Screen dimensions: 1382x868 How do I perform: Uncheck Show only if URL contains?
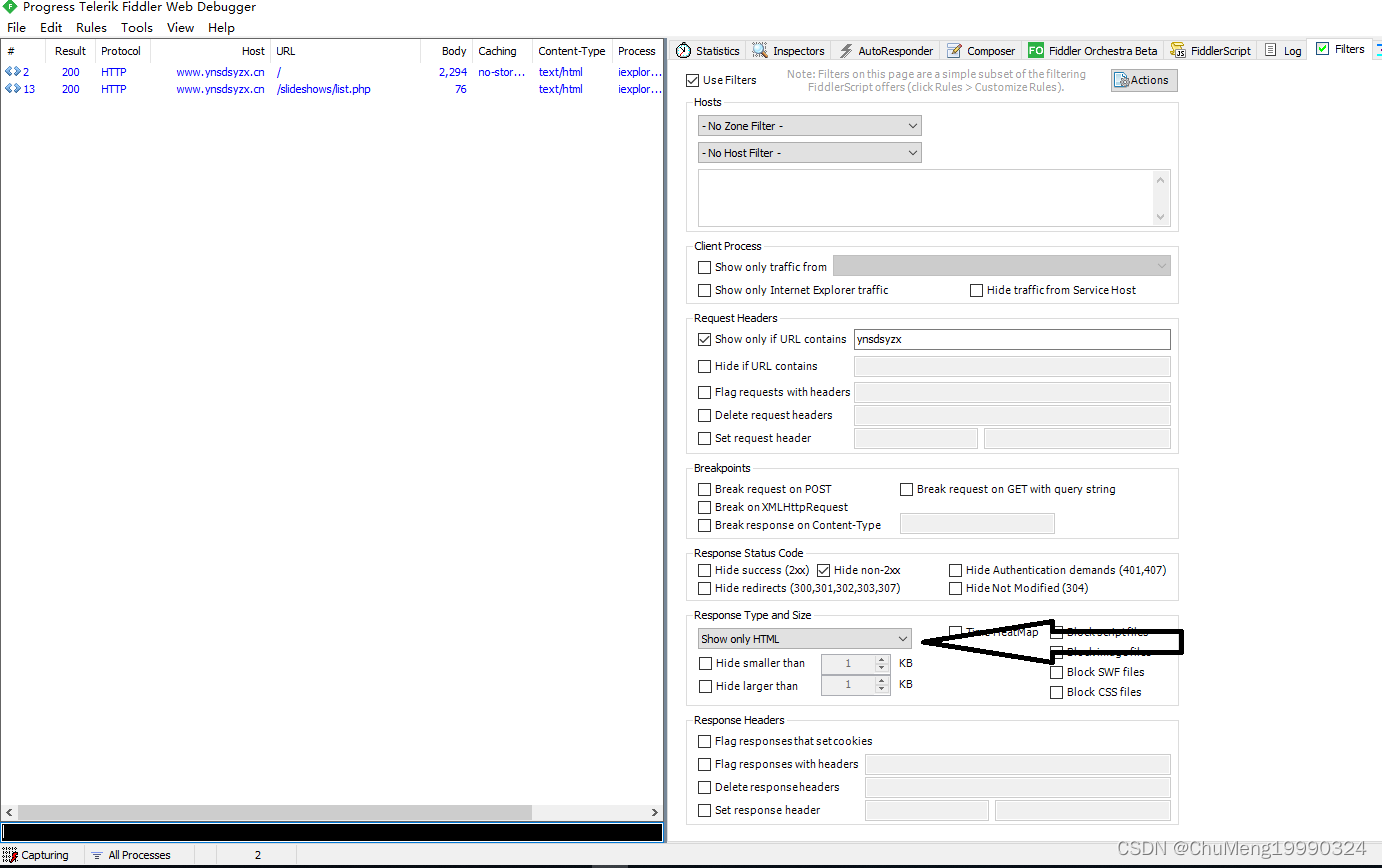coord(705,339)
